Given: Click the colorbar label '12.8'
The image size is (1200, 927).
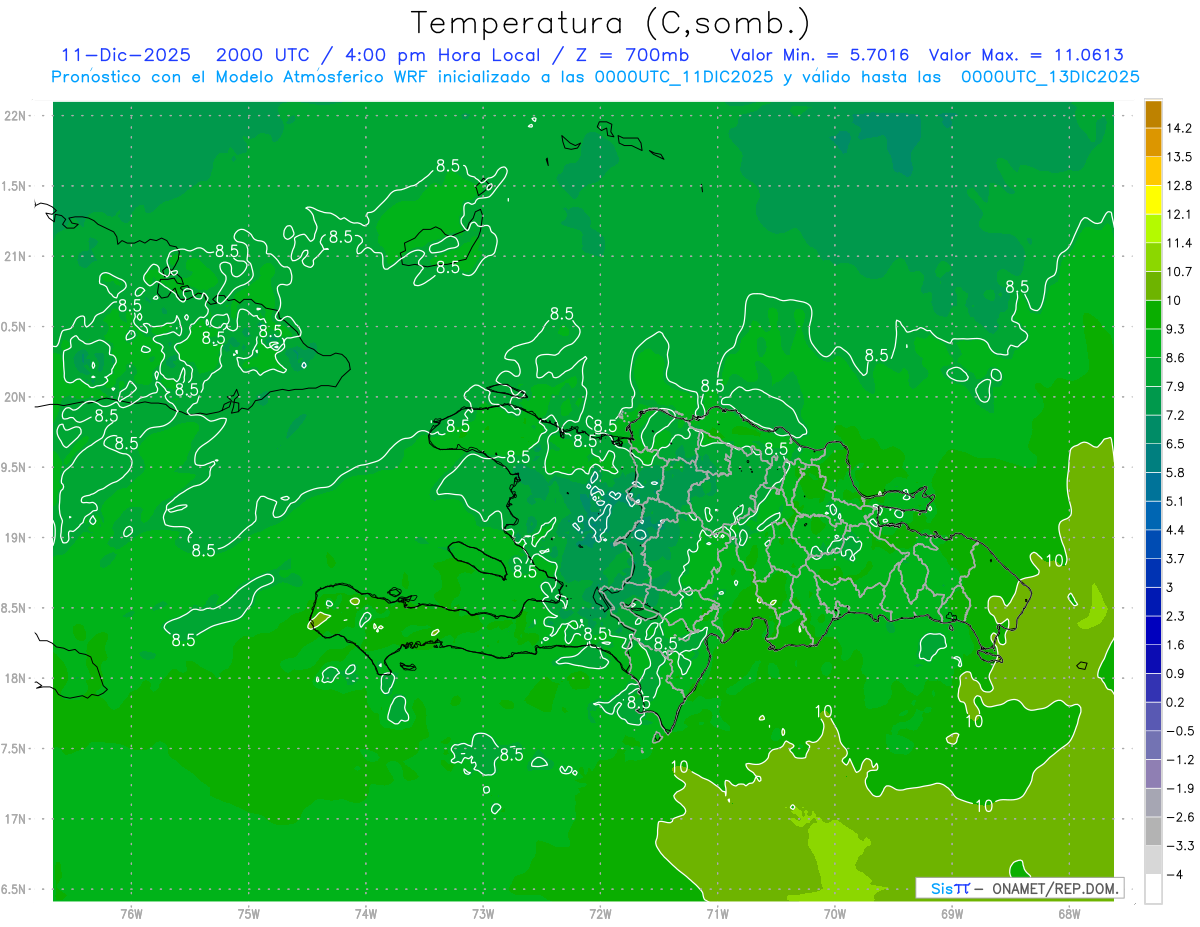Looking at the screenshot, I should coord(1179,186).
